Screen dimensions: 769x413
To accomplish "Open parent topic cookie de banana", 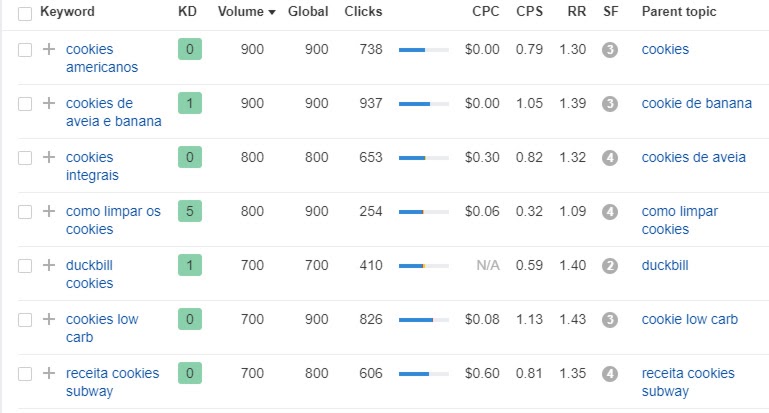I will click(696, 103).
